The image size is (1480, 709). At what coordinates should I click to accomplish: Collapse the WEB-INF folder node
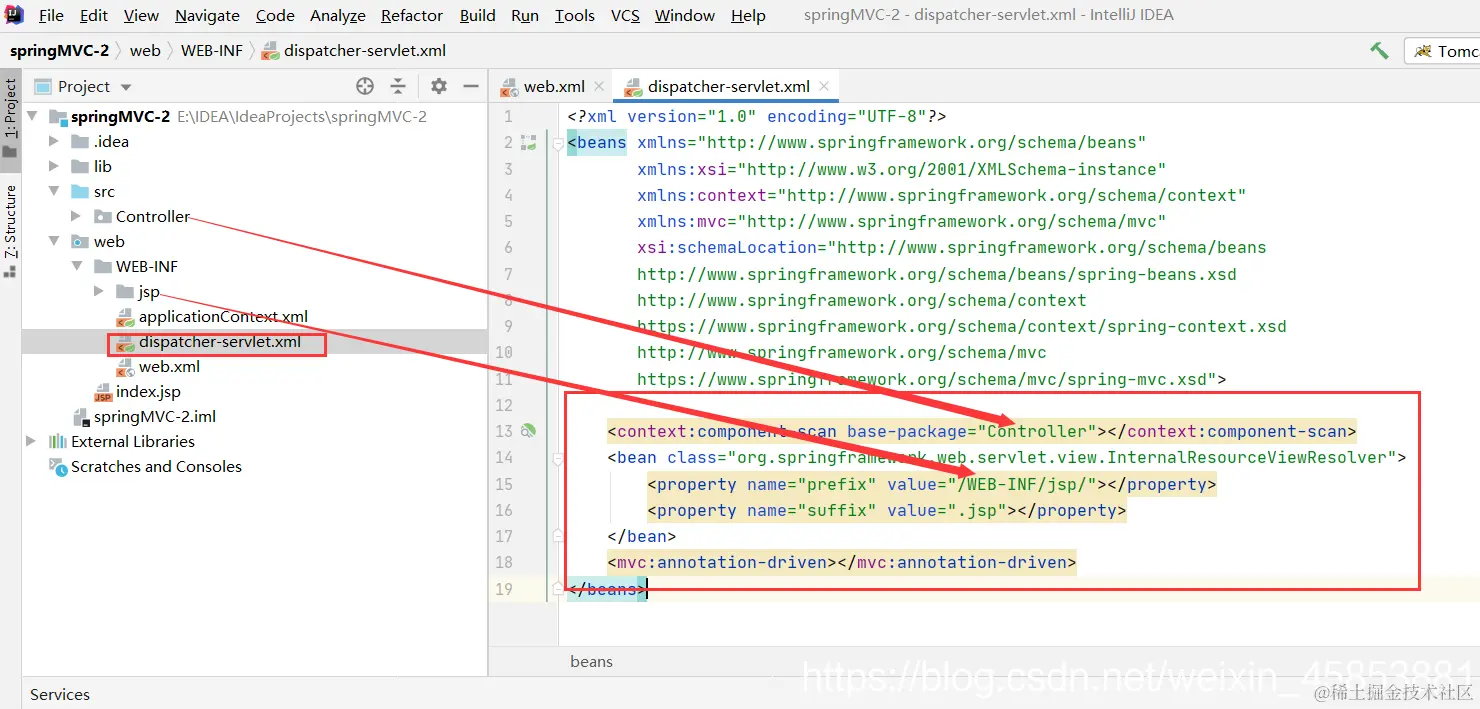pyautogui.click(x=76, y=266)
